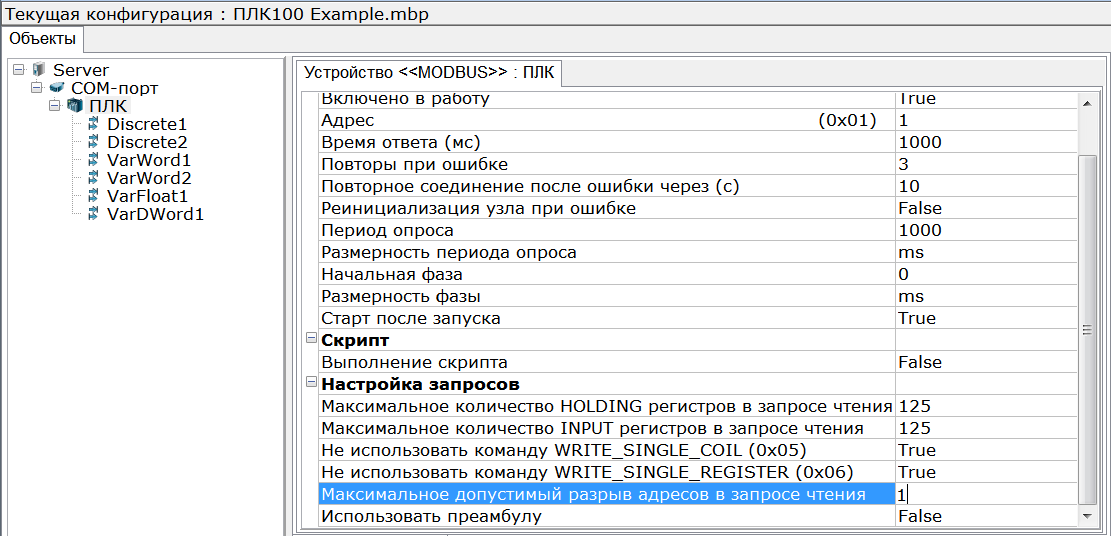This screenshot has width=1111, height=536.
Task: Click the Discrete1 tag icon
Action: [93, 124]
